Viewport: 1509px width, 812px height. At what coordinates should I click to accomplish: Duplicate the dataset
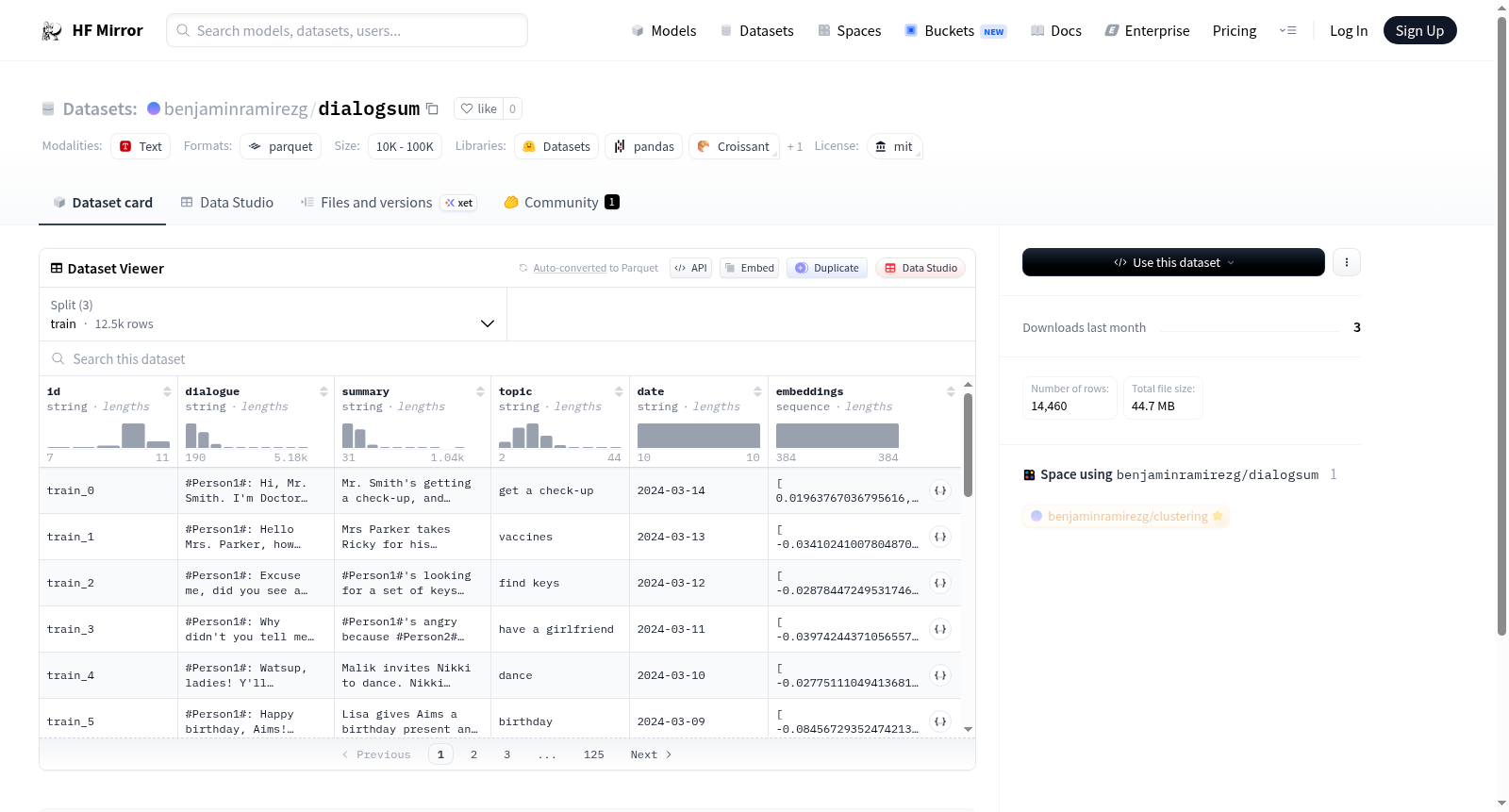(827, 268)
